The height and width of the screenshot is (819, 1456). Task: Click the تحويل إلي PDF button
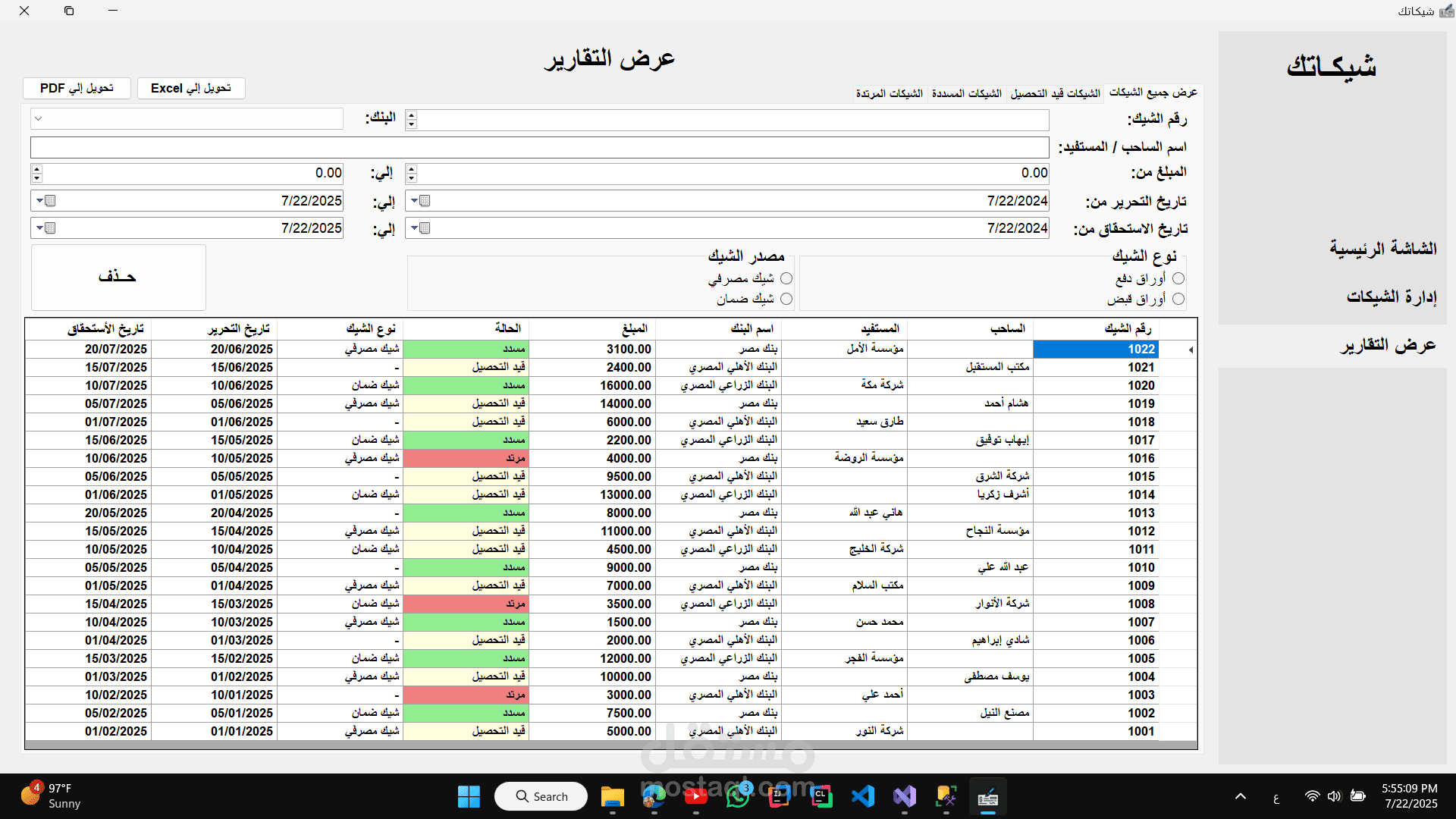pyautogui.click(x=77, y=89)
